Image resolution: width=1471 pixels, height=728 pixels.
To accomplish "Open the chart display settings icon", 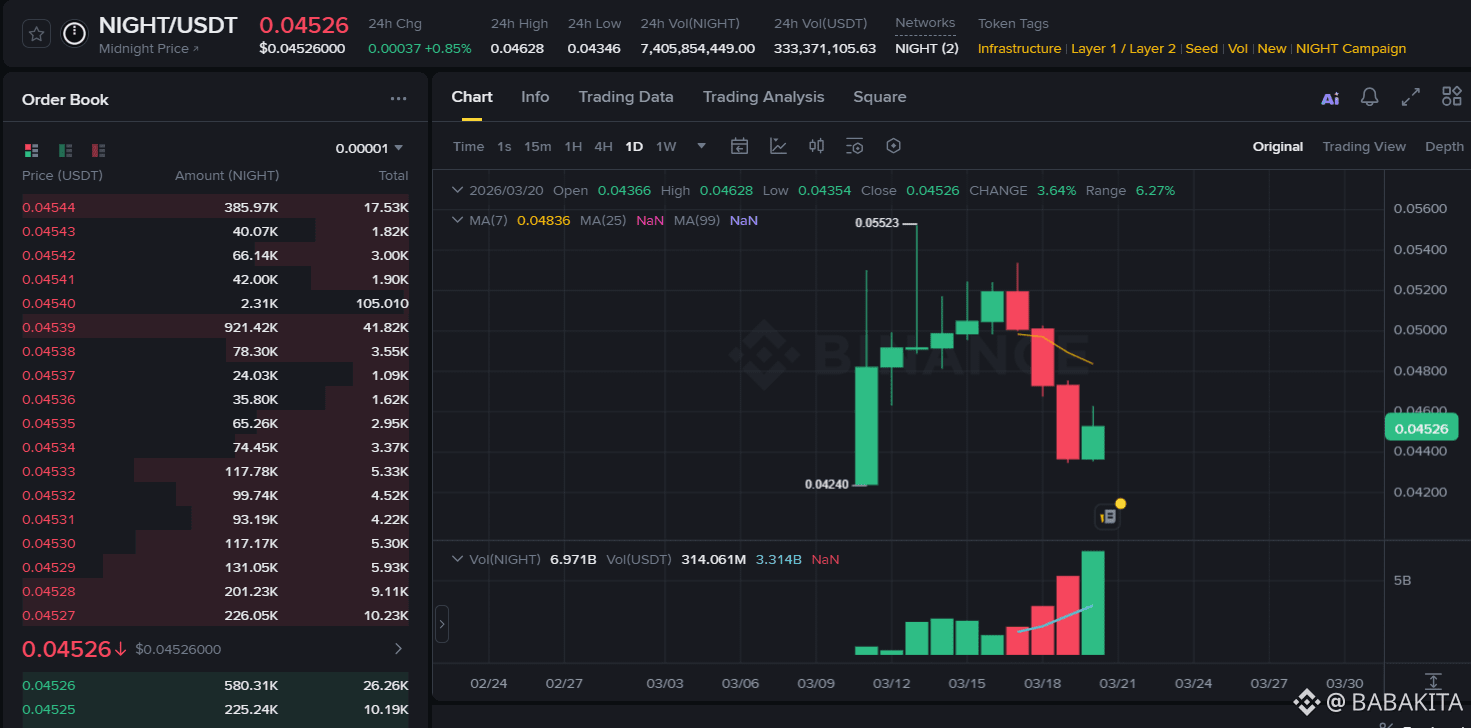I will [854, 146].
